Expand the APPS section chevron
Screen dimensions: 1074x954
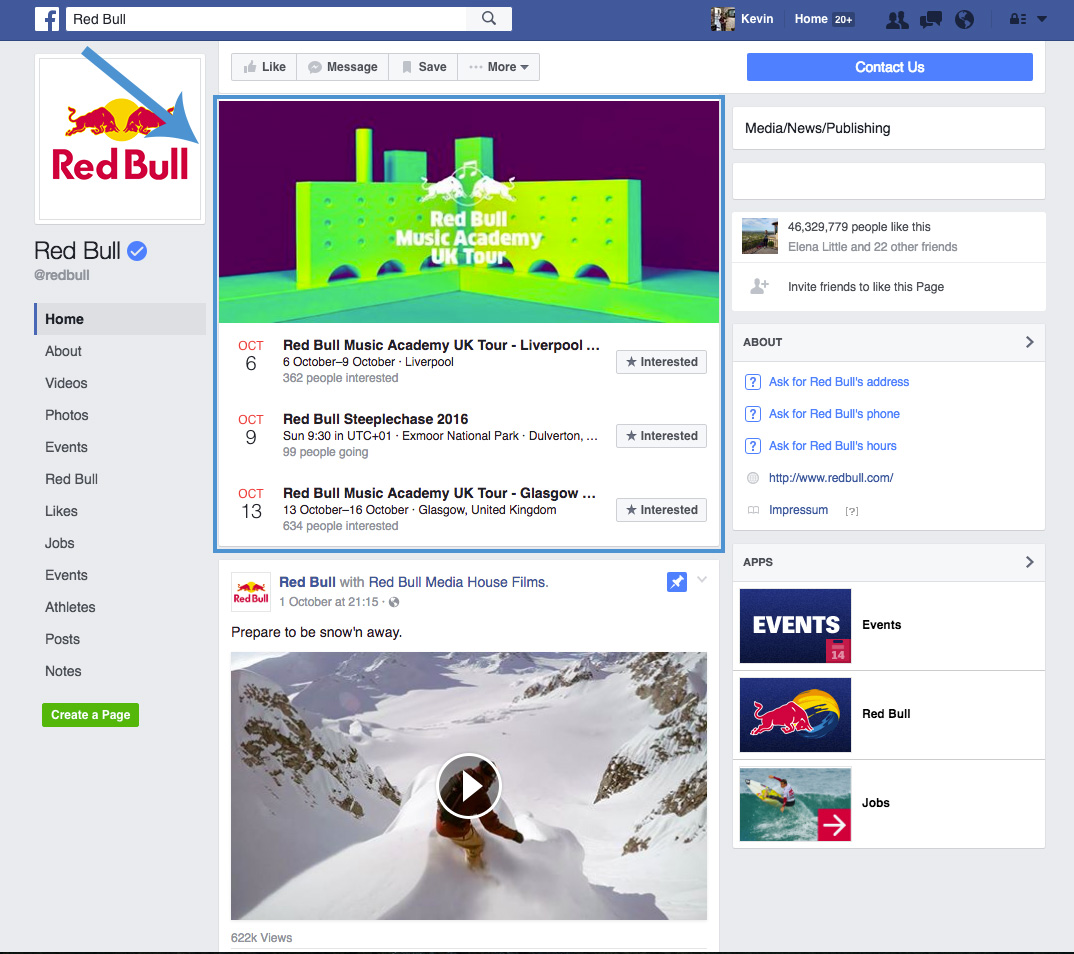(x=1029, y=562)
